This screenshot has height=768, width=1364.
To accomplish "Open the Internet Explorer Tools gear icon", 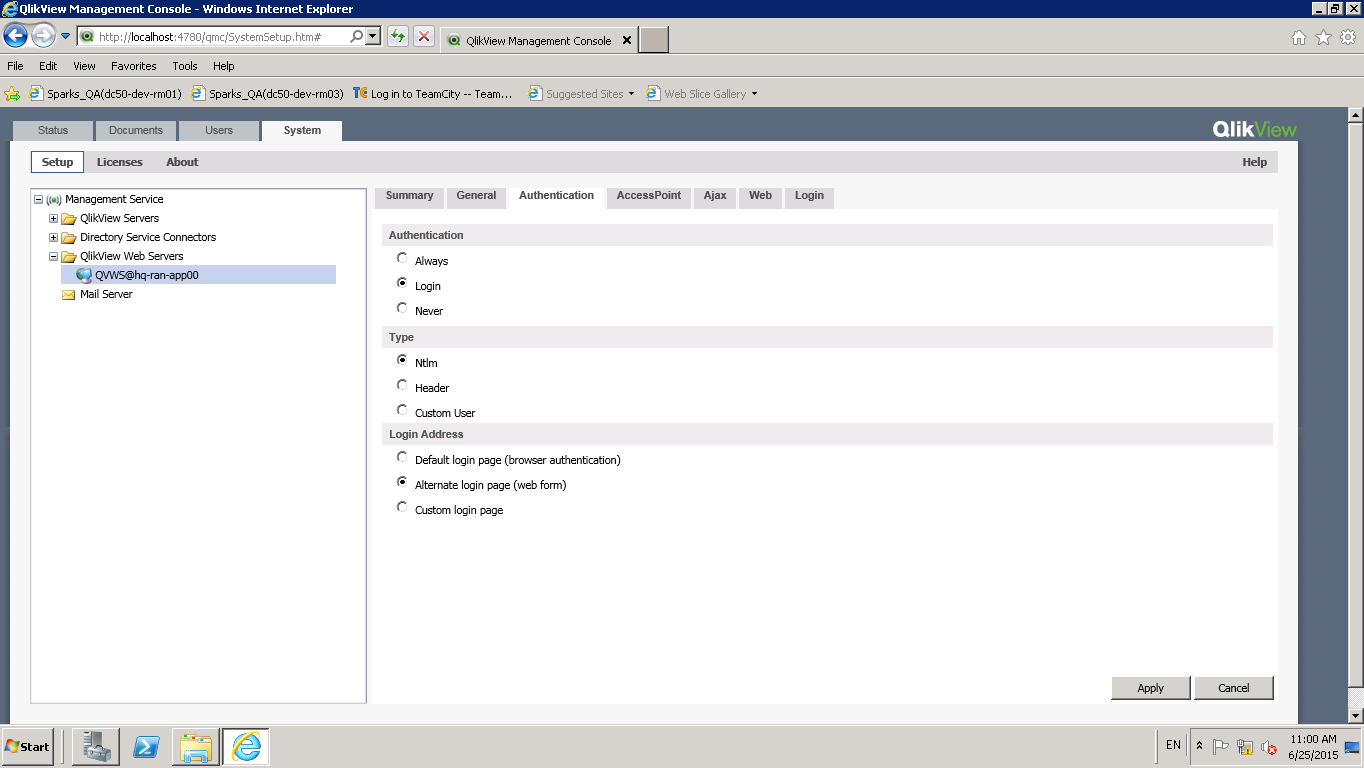I will coord(1347,38).
